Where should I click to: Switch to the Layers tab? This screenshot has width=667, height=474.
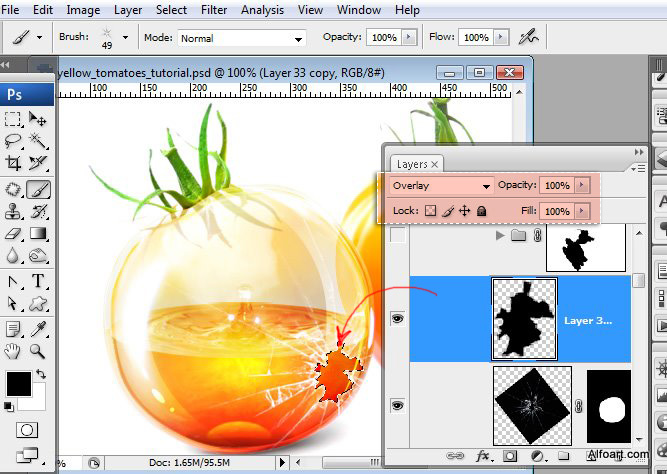412,164
